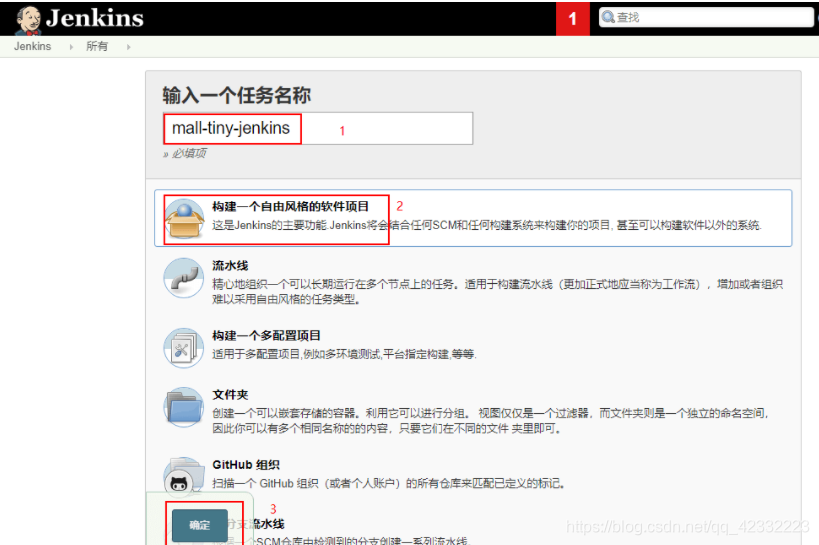
Task: Click the 确定 confirm button
Action: pos(200,525)
